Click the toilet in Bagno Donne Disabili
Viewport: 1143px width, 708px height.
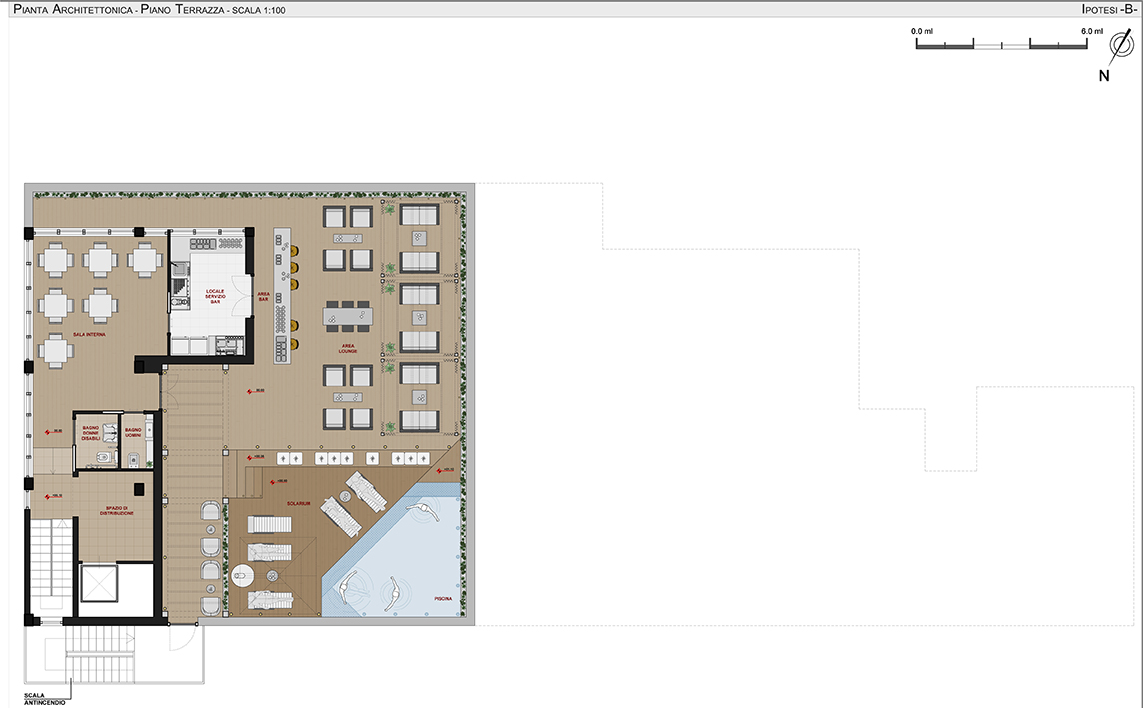(101, 457)
